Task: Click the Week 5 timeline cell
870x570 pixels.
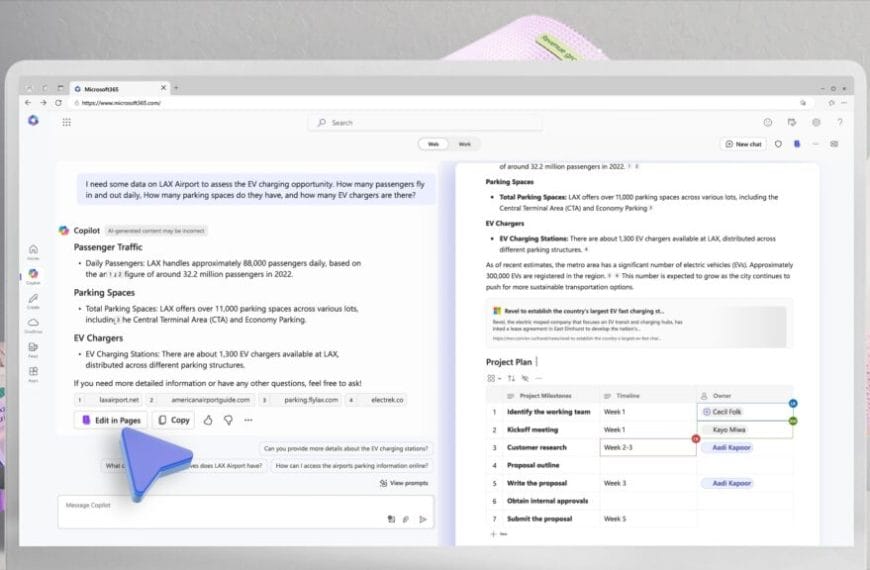Action: pyautogui.click(x=648, y=518)
